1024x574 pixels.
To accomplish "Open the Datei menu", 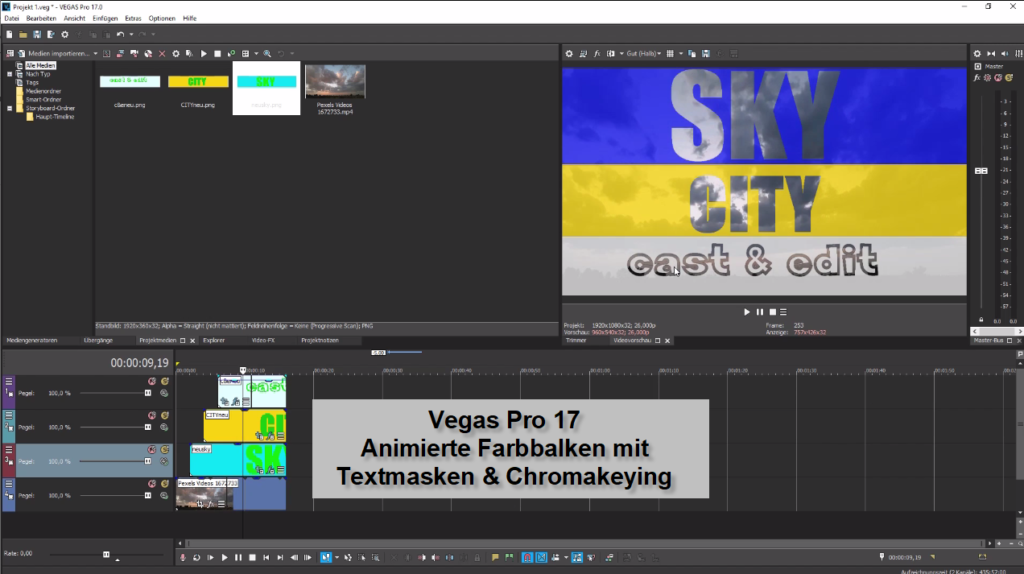I will 12,18.
